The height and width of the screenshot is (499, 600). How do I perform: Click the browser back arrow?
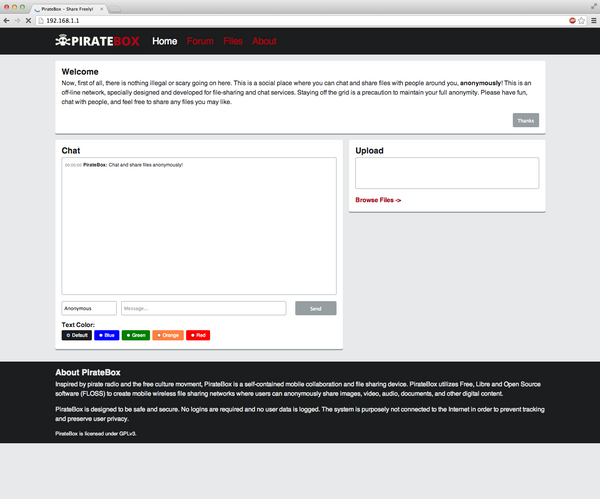click(6, 21)
